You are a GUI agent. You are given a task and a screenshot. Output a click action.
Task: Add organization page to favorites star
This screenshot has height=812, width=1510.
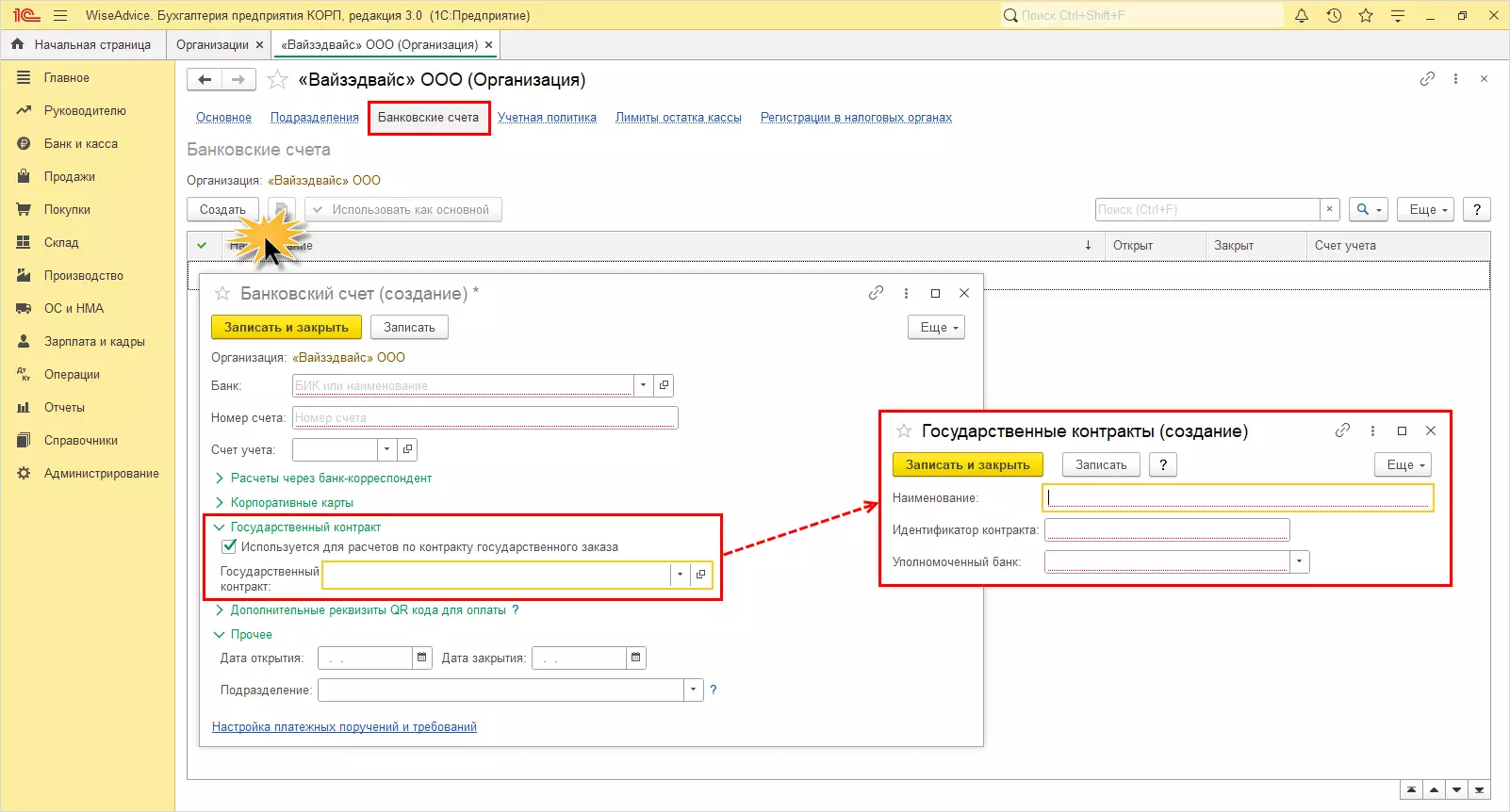pyautogui.click(x=277, y=80)
